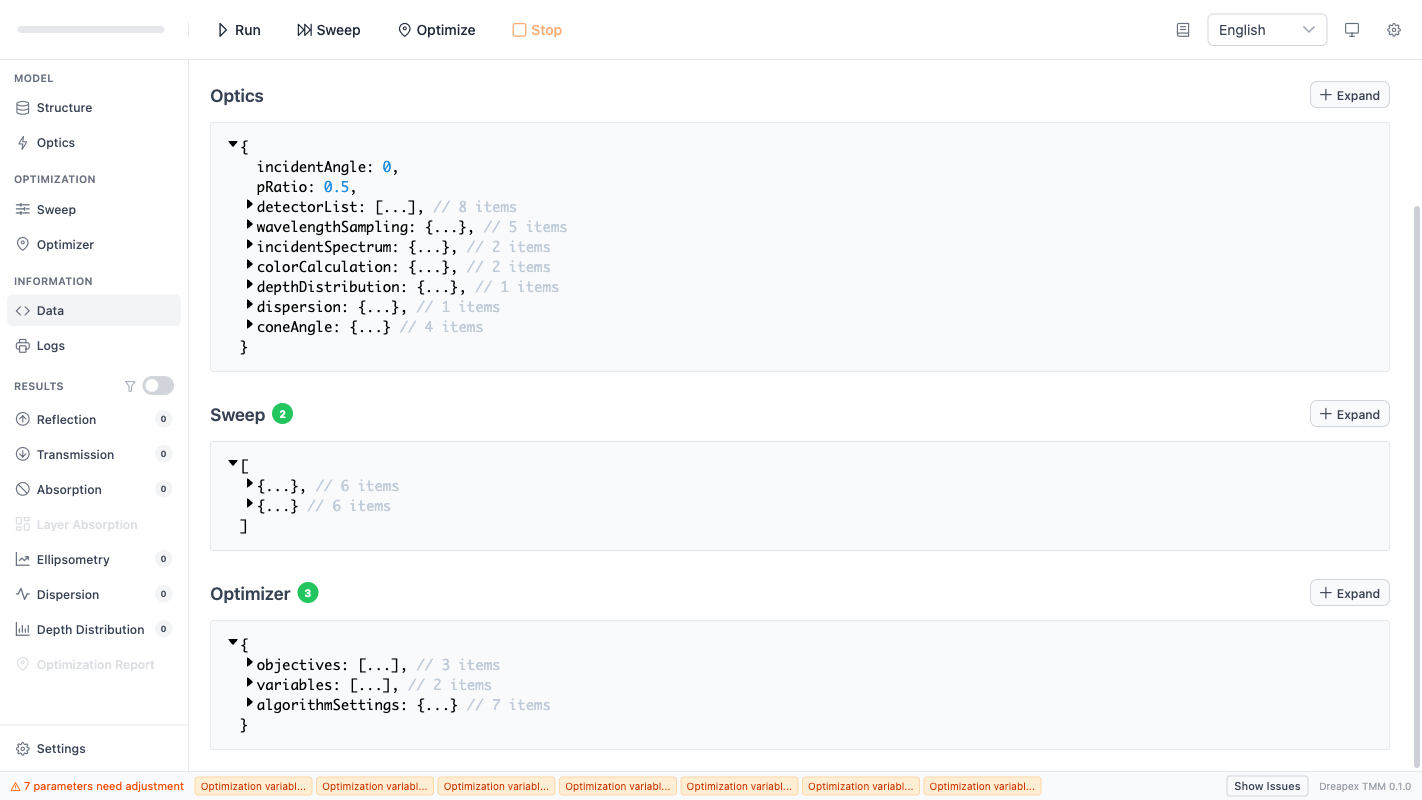Image resolution: width=1422 pixels, height=800 pixels.
Task: Open the Sweep section in the sidebar
Action: click(x=58, y=209)
